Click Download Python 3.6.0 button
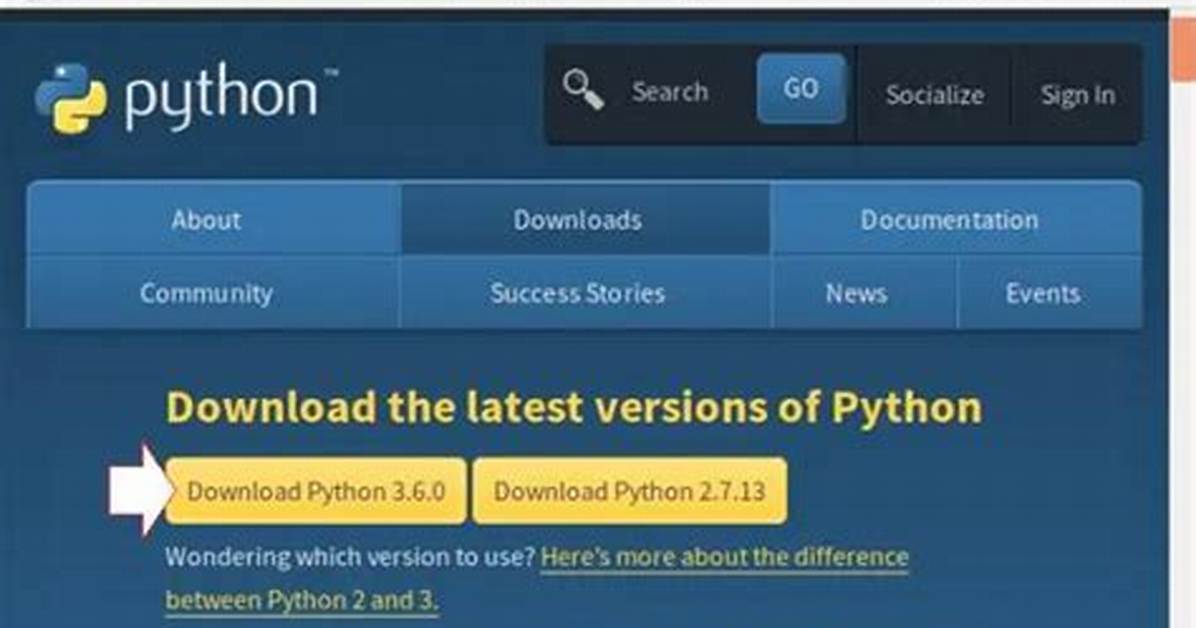Screen dimensions: 1196x628 (x=316, y=491)
